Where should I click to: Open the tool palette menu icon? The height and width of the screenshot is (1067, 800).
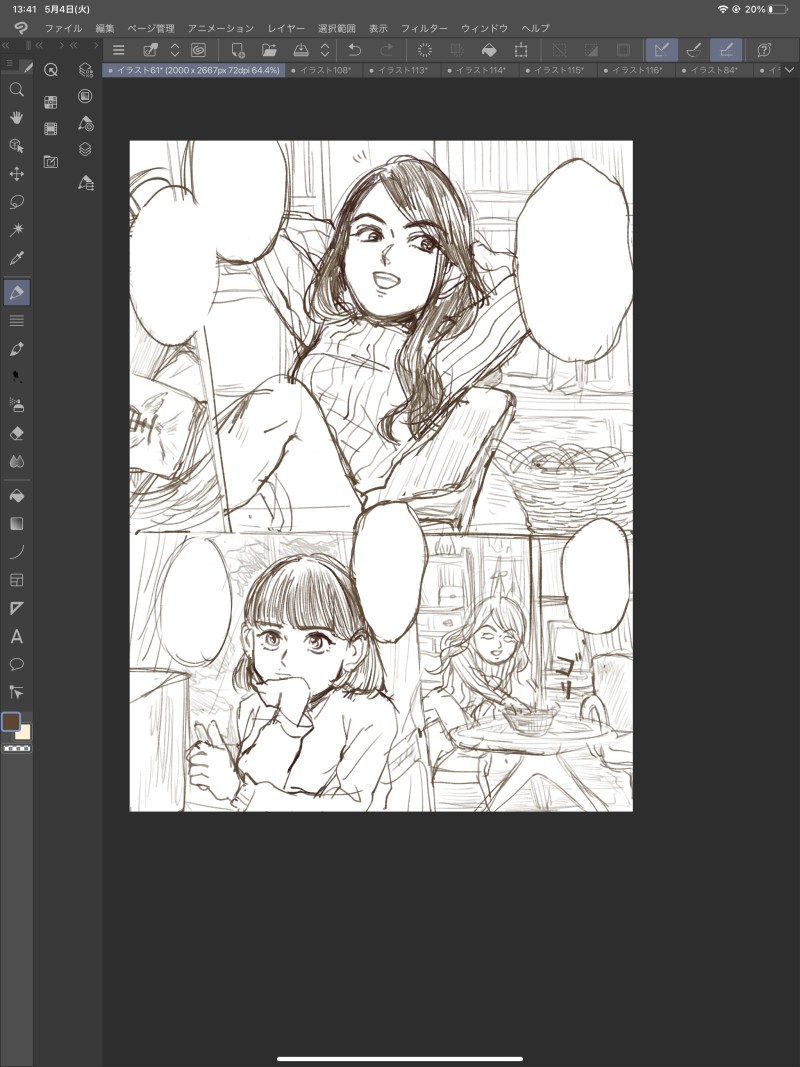coord(10,63)
